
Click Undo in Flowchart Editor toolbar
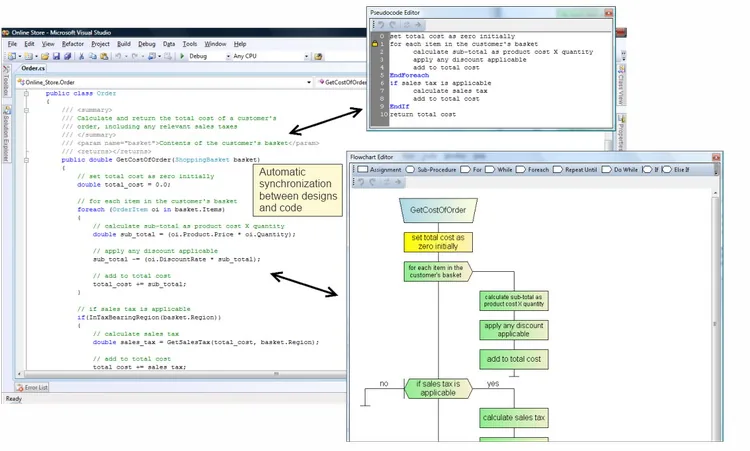(361, 182)
